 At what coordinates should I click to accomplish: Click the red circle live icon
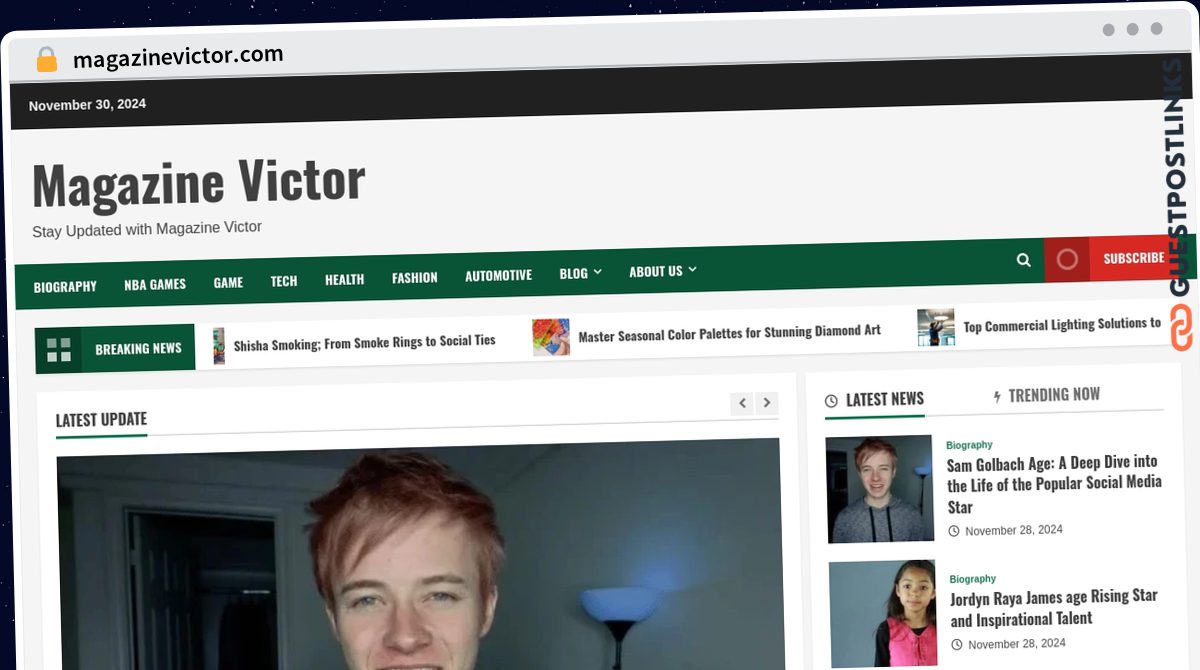pos(1067,260)
